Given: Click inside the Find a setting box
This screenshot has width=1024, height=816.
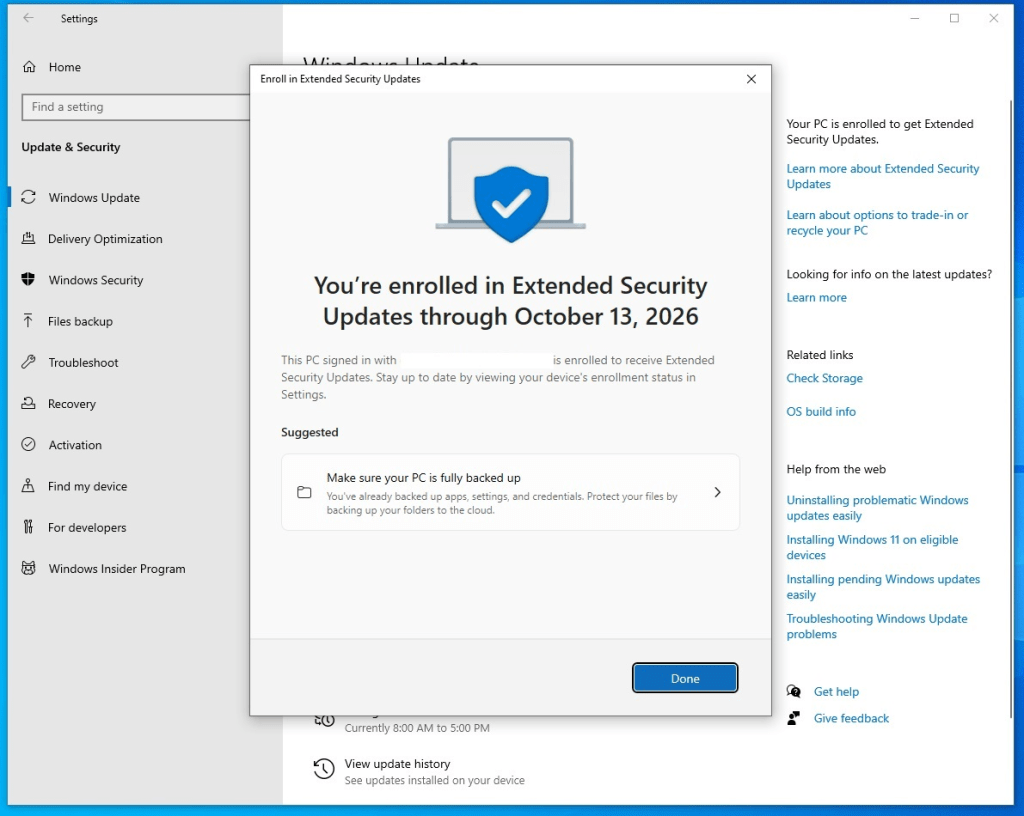Looking at the screenshot, I should point(135,107).
